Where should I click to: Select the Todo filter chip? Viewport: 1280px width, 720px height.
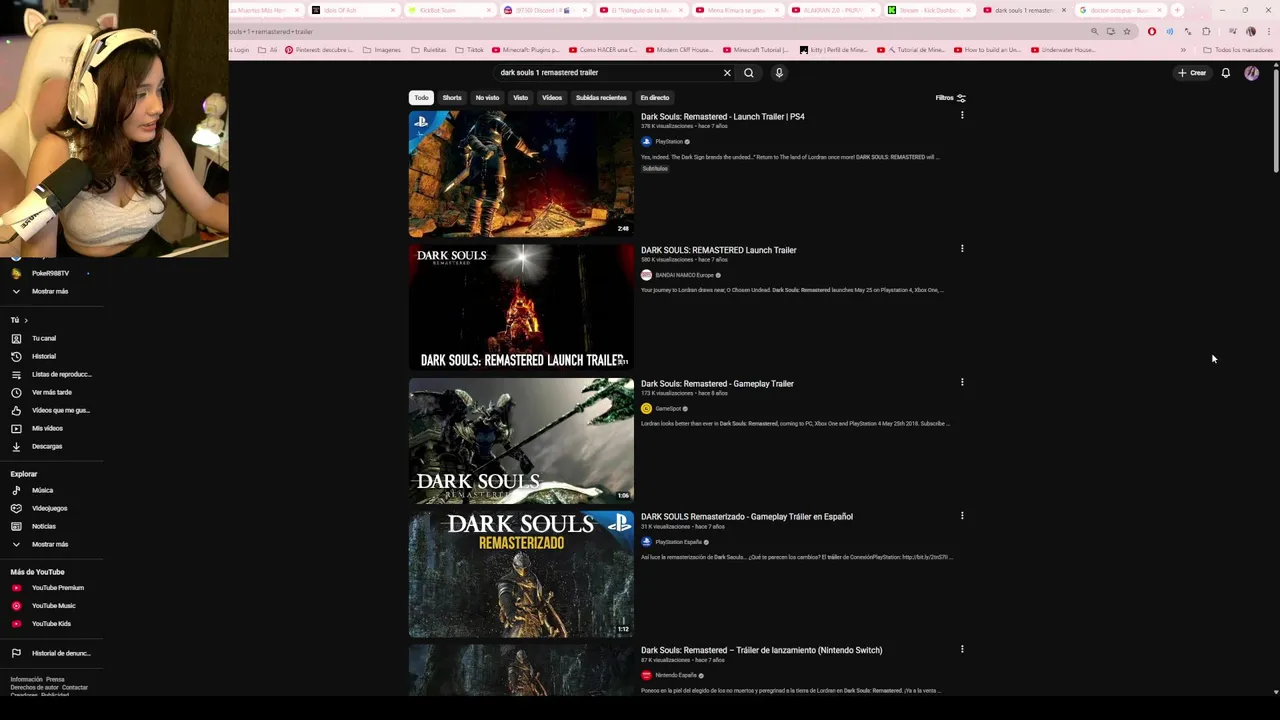coord(421,98)
